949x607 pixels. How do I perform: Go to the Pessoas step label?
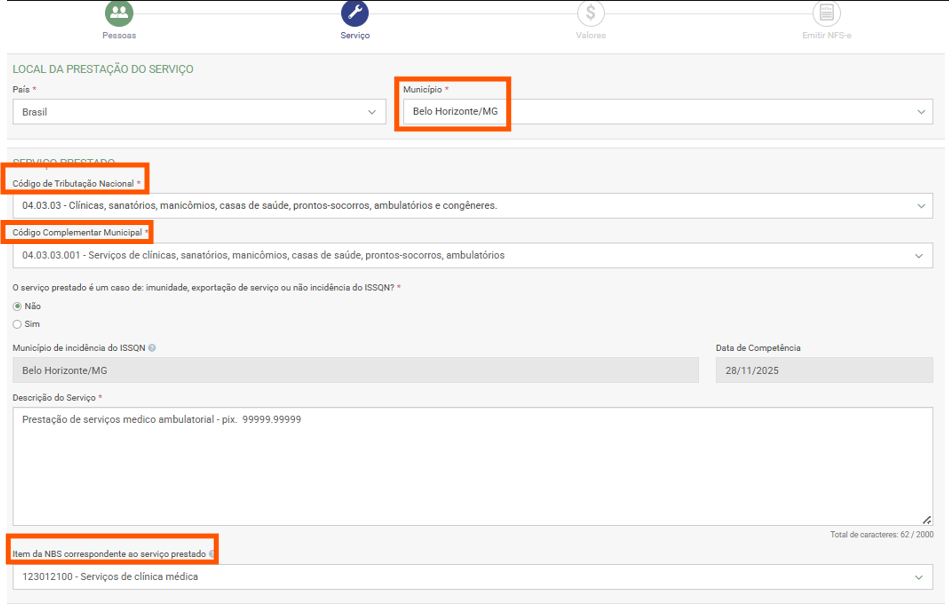[x=119, y=35]
